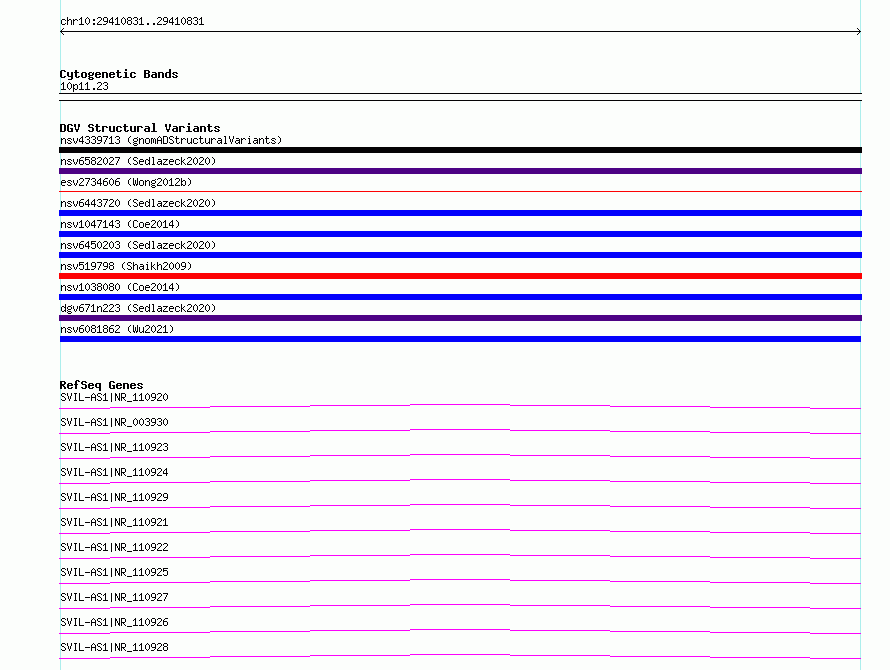Open variant dgv671n223 (Sedlazeck2020) label
This screenshot has width=890, height=670.
(138, 308)
